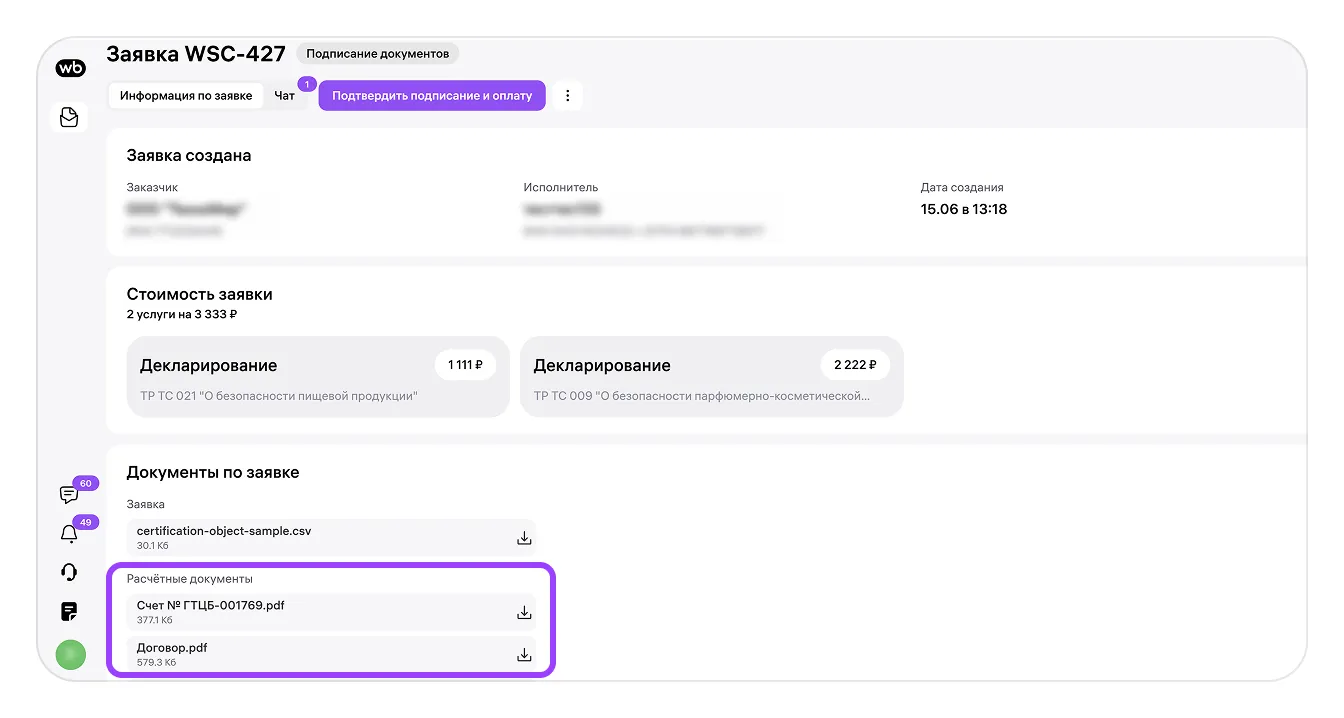Click the 377.1 Кб file size
The image size is (1344, 718).
point(155,620)
